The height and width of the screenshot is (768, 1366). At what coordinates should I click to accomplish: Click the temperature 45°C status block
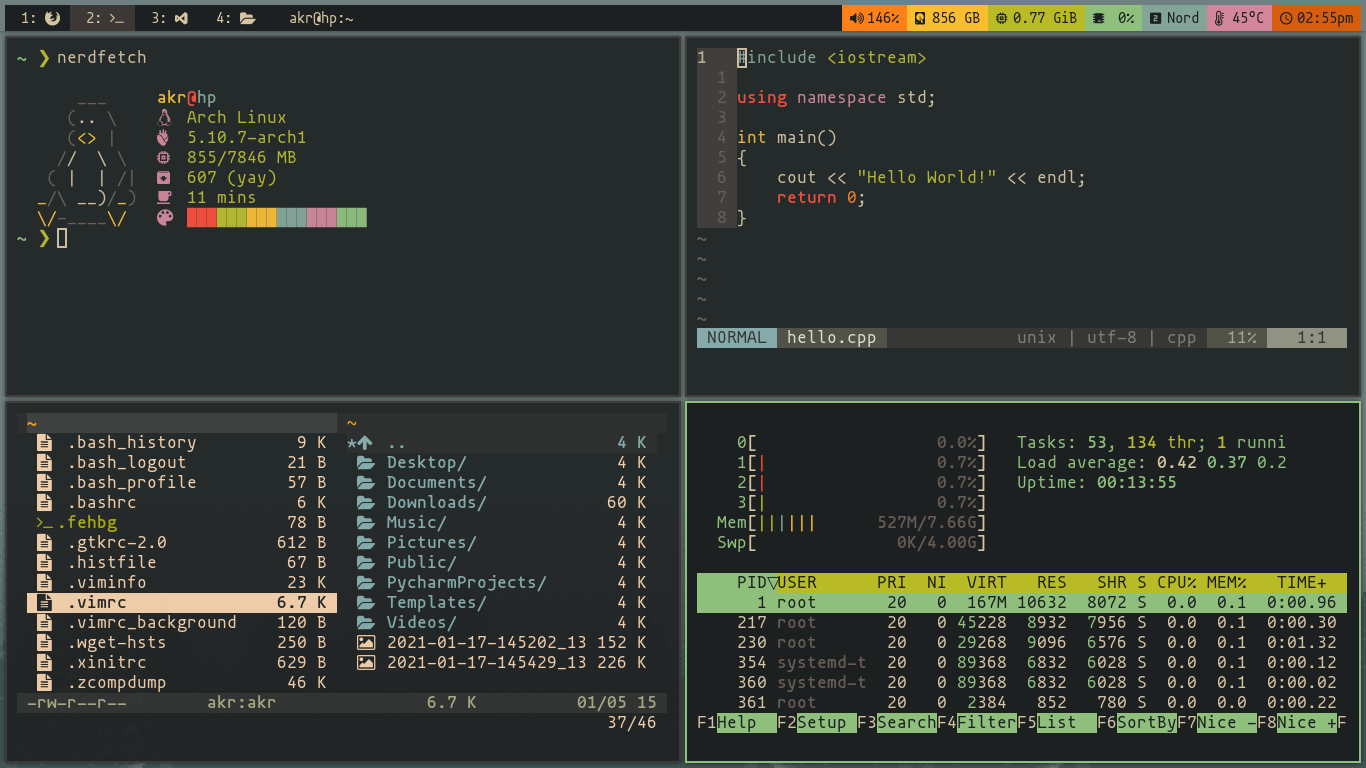1239,18
